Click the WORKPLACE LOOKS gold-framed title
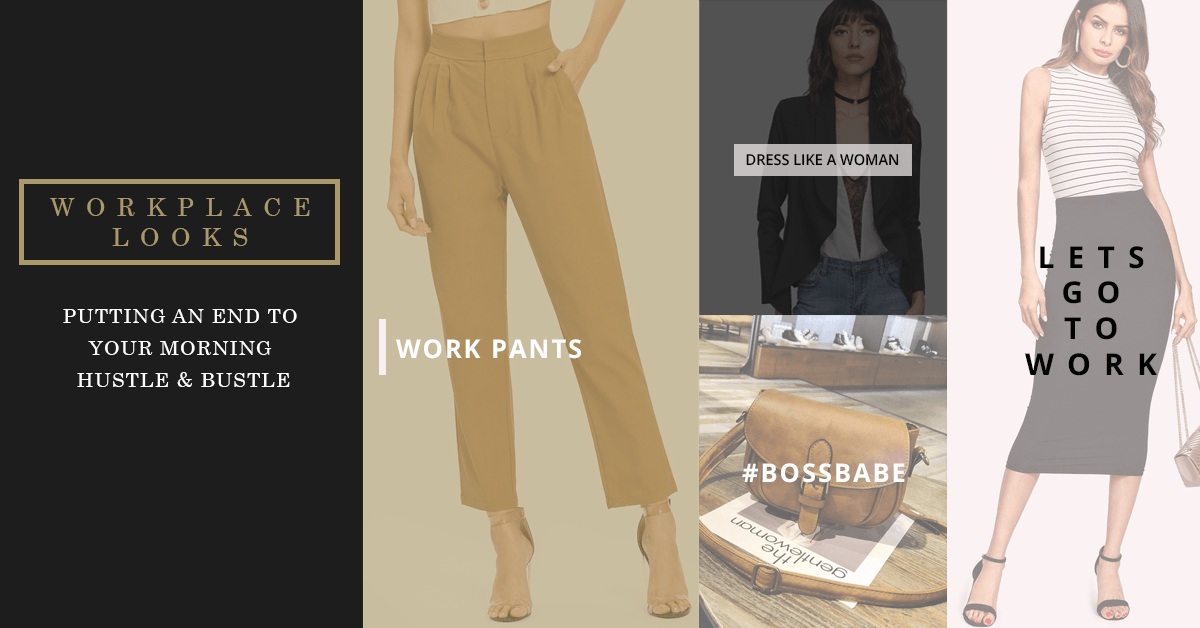The image size is (1200, 628). tap(180, 222)
